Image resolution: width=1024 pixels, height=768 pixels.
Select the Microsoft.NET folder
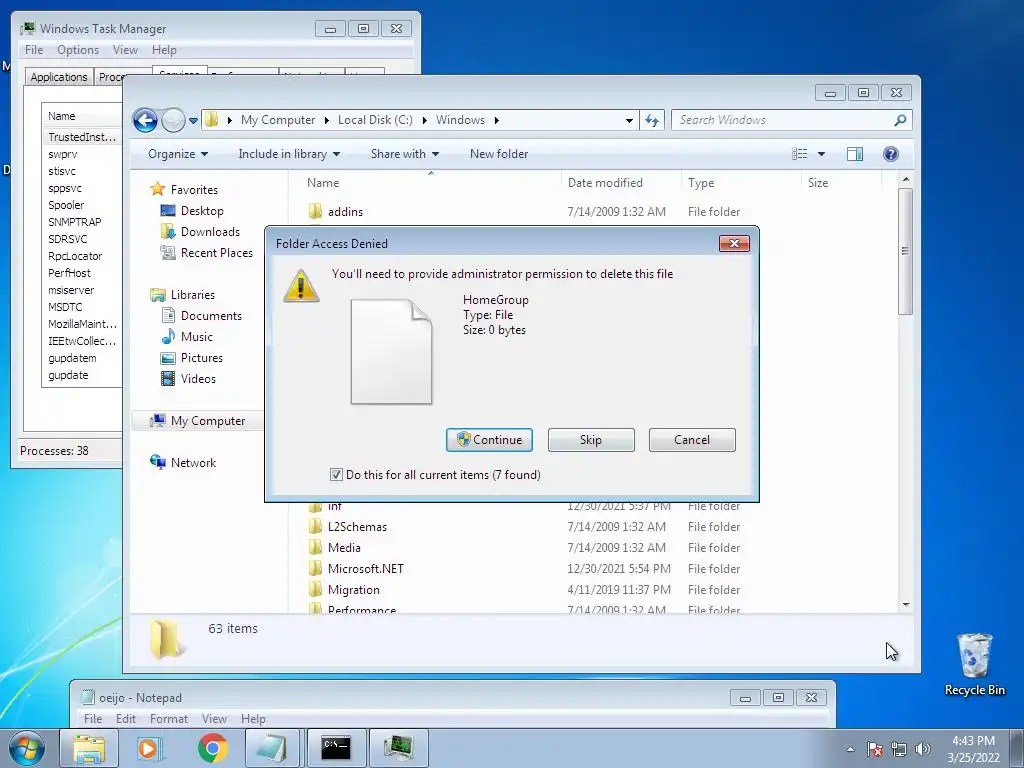pyautogui.click(x=356, y=569)
